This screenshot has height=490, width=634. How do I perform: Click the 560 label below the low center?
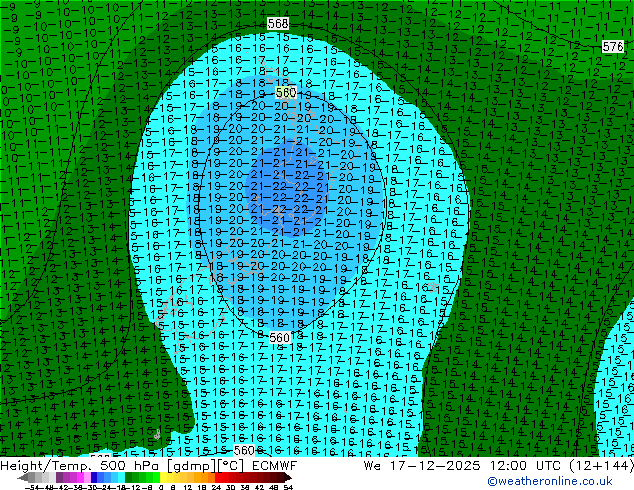pos(279,338)
